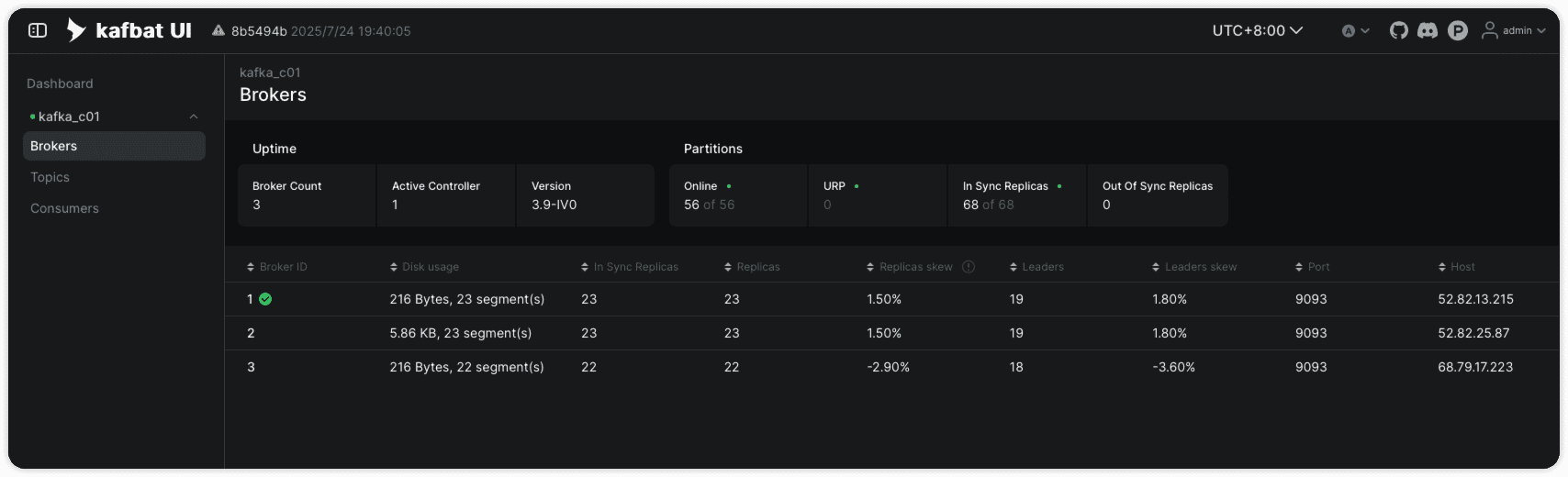Click the Product Hunt icon
1568x477 pixels.
1458,31
